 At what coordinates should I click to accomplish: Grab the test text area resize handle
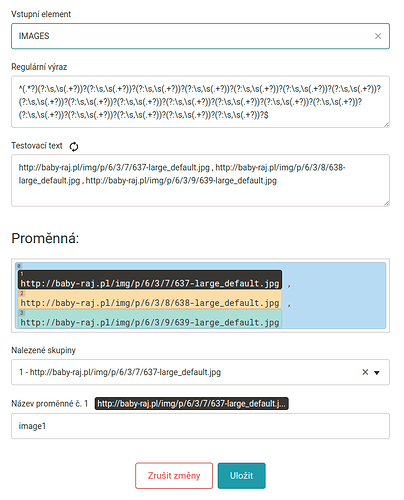(386, 203)
